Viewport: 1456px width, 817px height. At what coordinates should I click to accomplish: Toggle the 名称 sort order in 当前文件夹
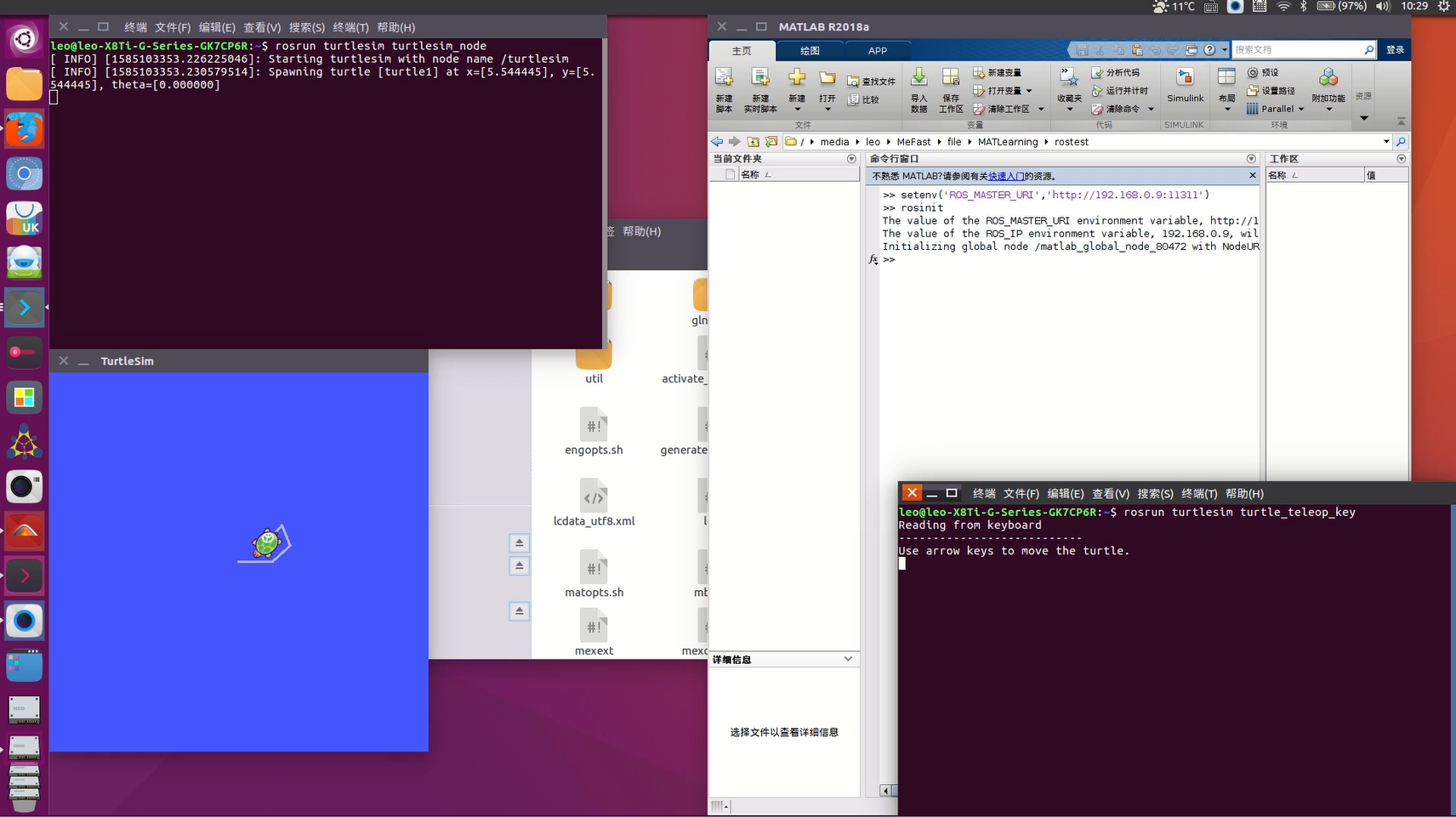pyautogui.click(x=753, y=173)
